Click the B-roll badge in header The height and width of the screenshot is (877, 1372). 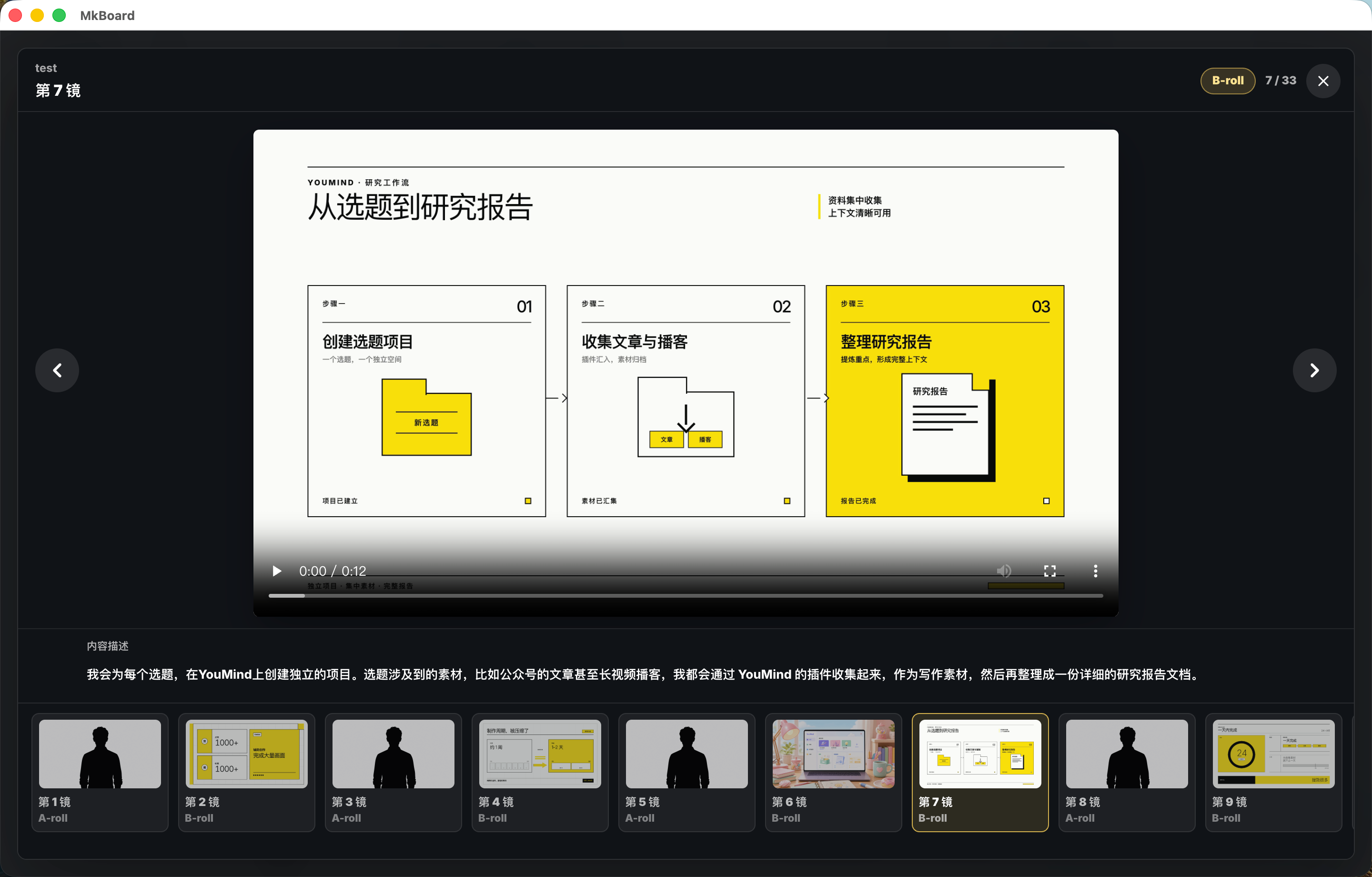point(1227,81)
